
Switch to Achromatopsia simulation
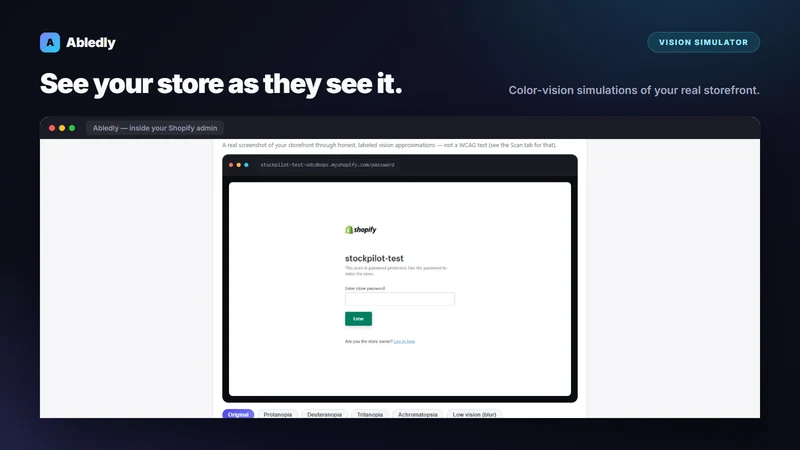click(x=417, y=414)
